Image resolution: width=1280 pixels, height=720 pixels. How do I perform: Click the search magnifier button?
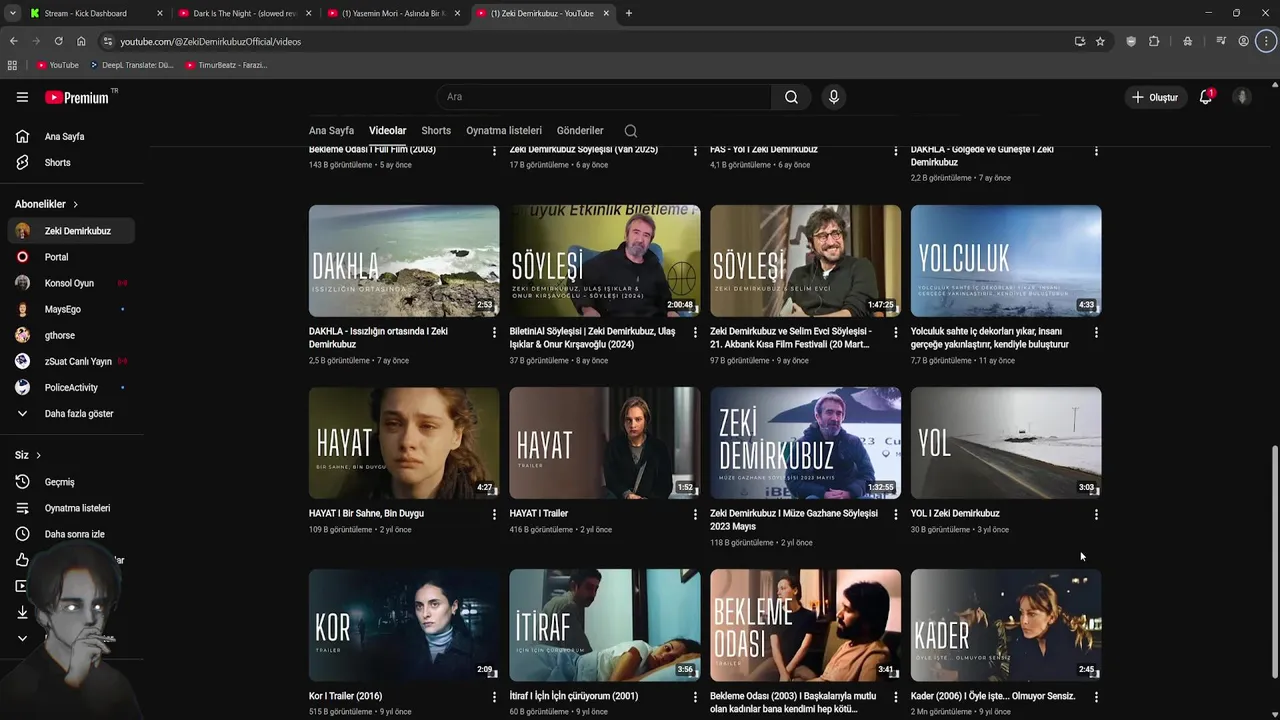[x=791, y=97]
